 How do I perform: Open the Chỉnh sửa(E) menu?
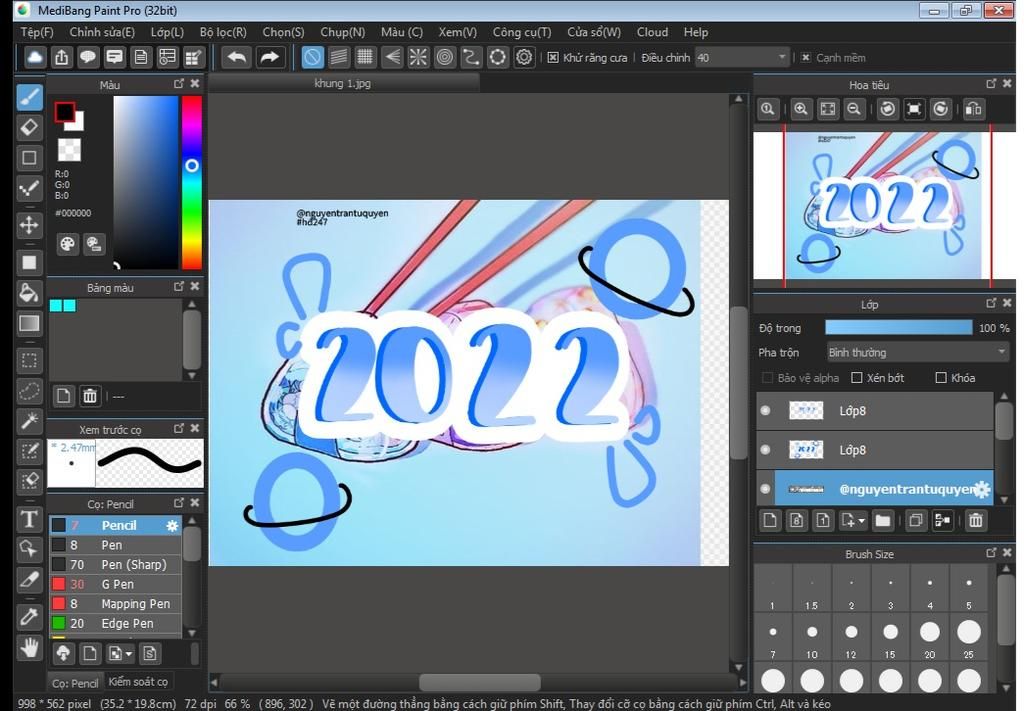tap(102, 32)
